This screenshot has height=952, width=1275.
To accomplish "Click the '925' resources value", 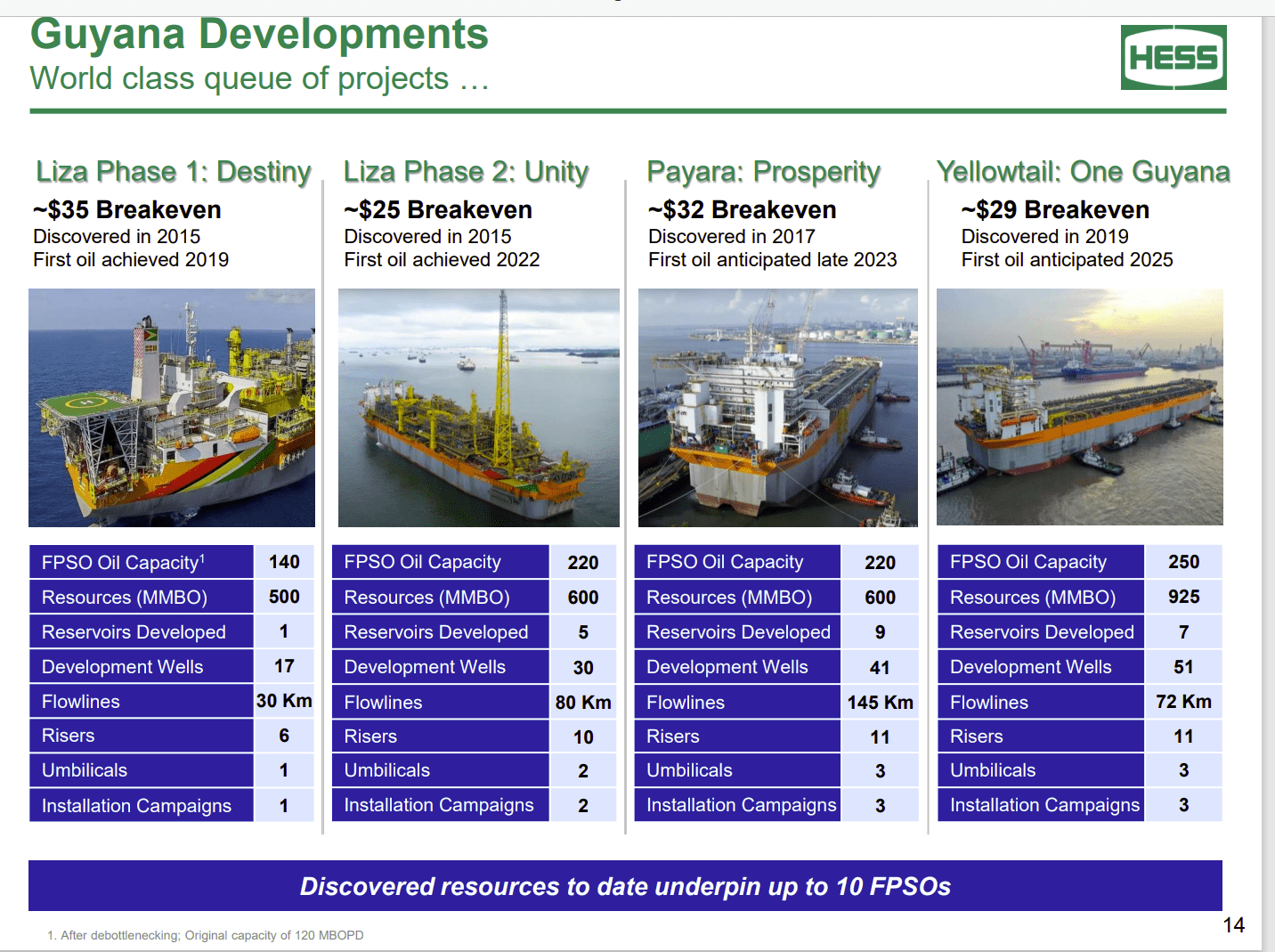I will click(x=1184, y=597).
